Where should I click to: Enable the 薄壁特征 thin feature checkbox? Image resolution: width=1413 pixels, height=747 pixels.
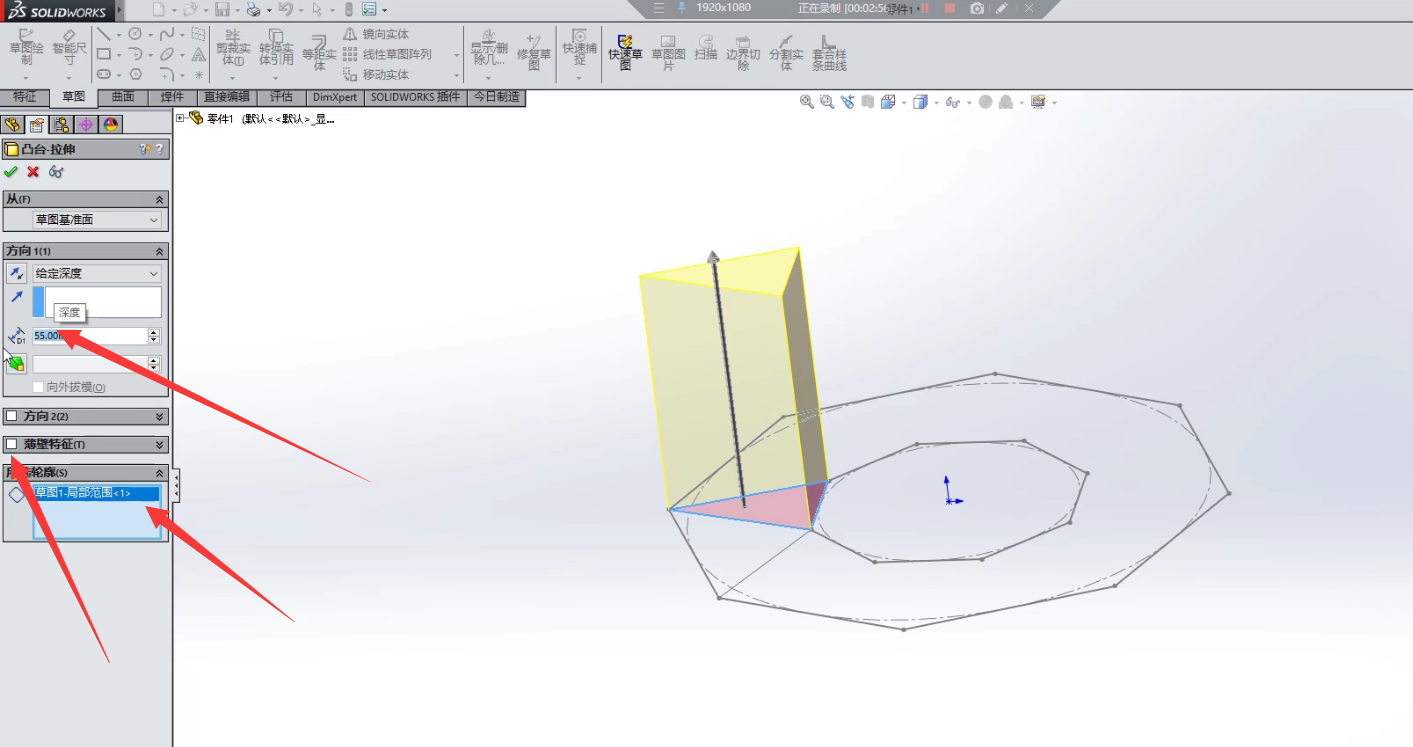(x=12, y=444)
